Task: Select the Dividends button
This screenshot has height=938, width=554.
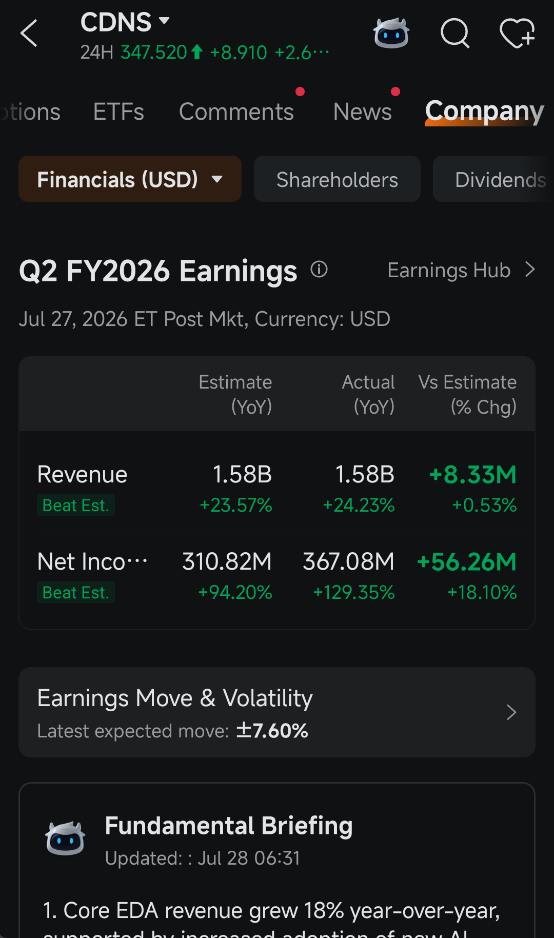Action: [494, 179]
